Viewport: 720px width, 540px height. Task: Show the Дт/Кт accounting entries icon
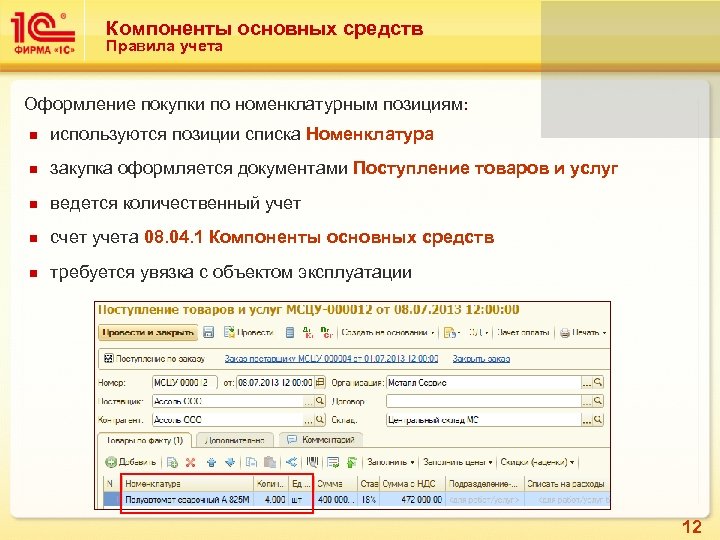(x=309, y=332)
